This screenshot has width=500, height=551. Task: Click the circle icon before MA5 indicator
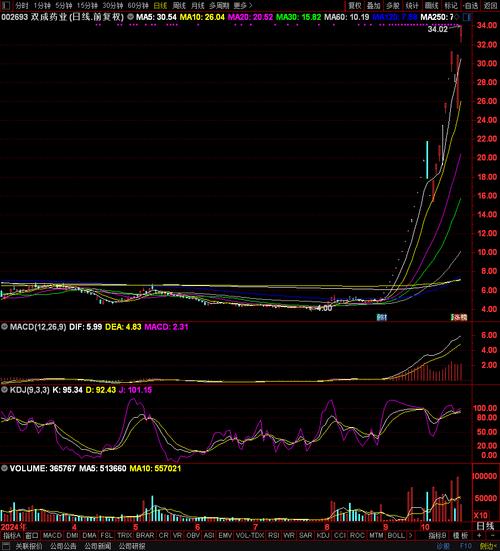(x=130, y=17)
